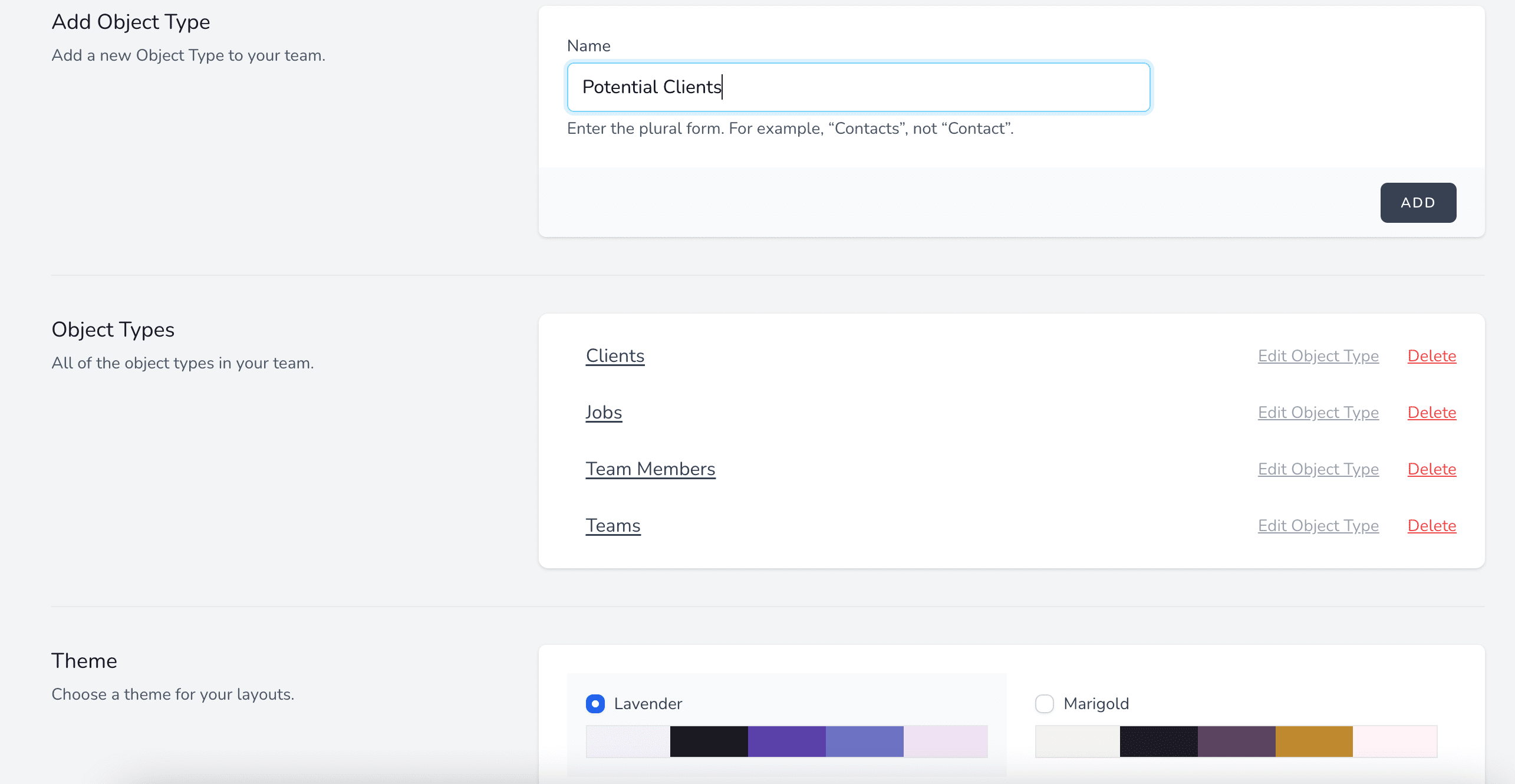Delete the Teams object type

pyautogui.click(x=1431, y=526)
